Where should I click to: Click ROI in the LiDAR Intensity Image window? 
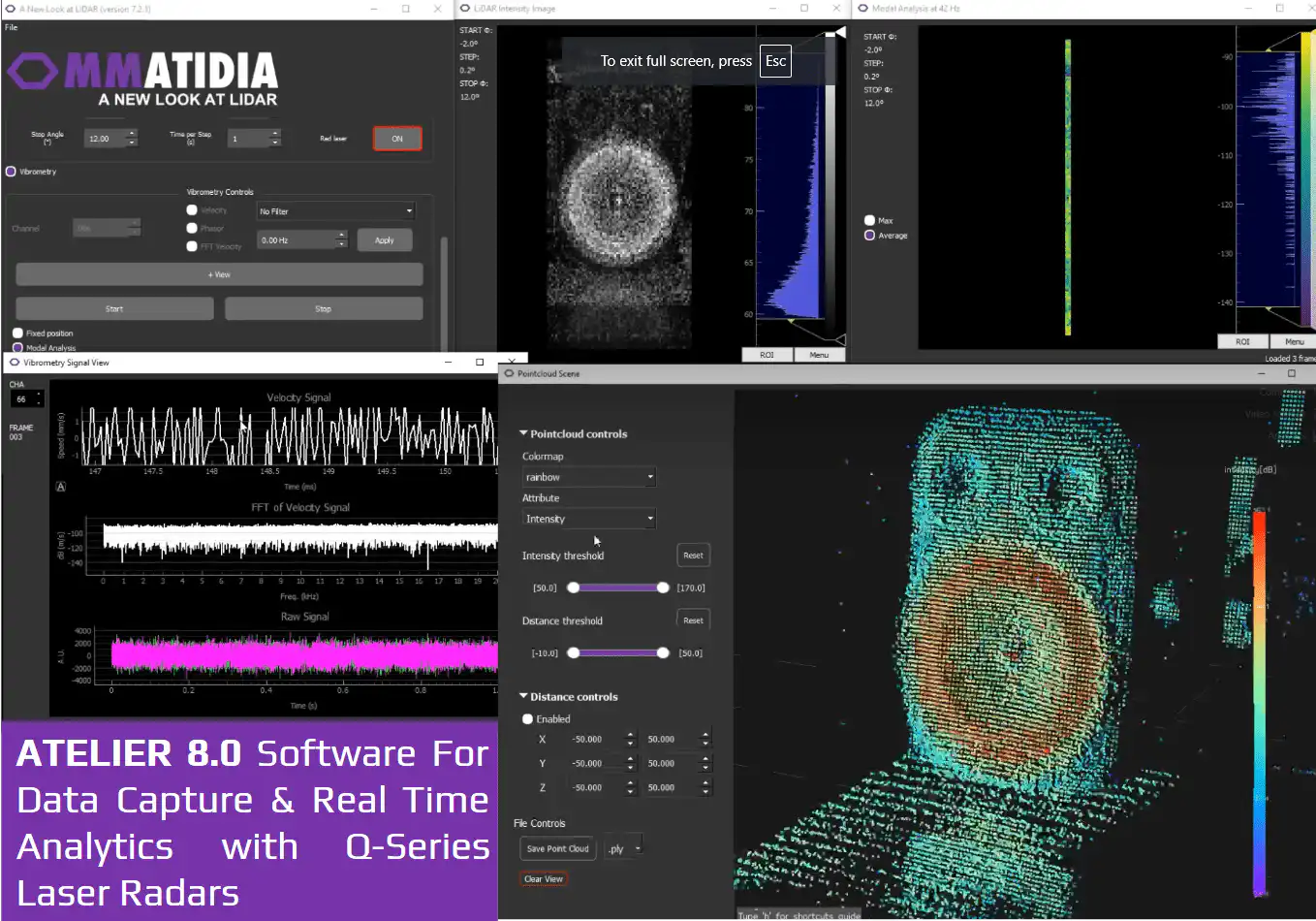click(767, 355)
